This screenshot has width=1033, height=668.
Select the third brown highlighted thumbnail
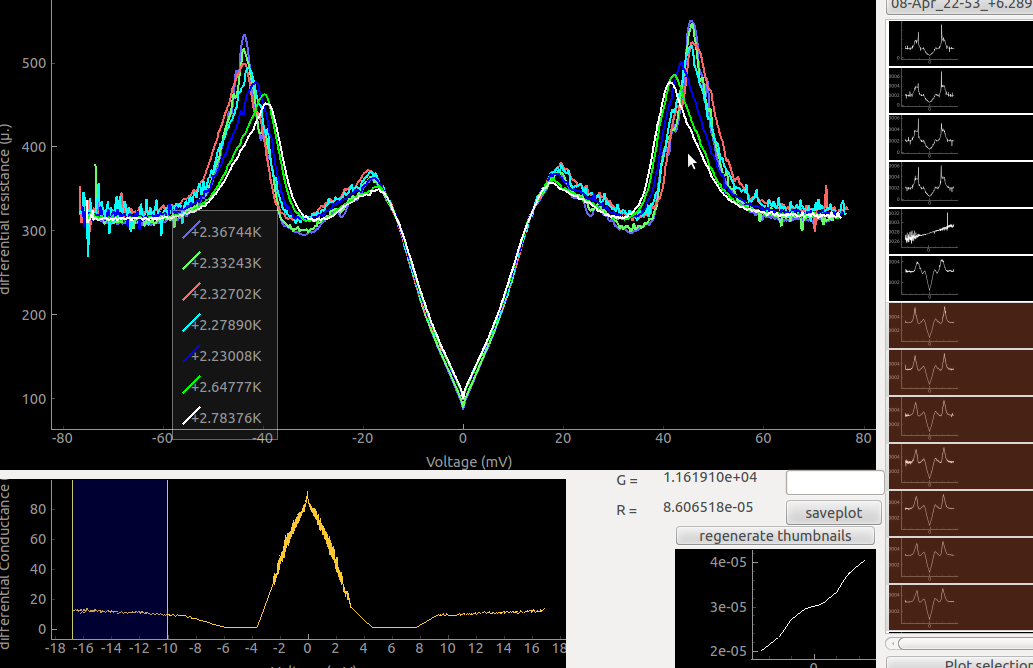coord(961,419)
